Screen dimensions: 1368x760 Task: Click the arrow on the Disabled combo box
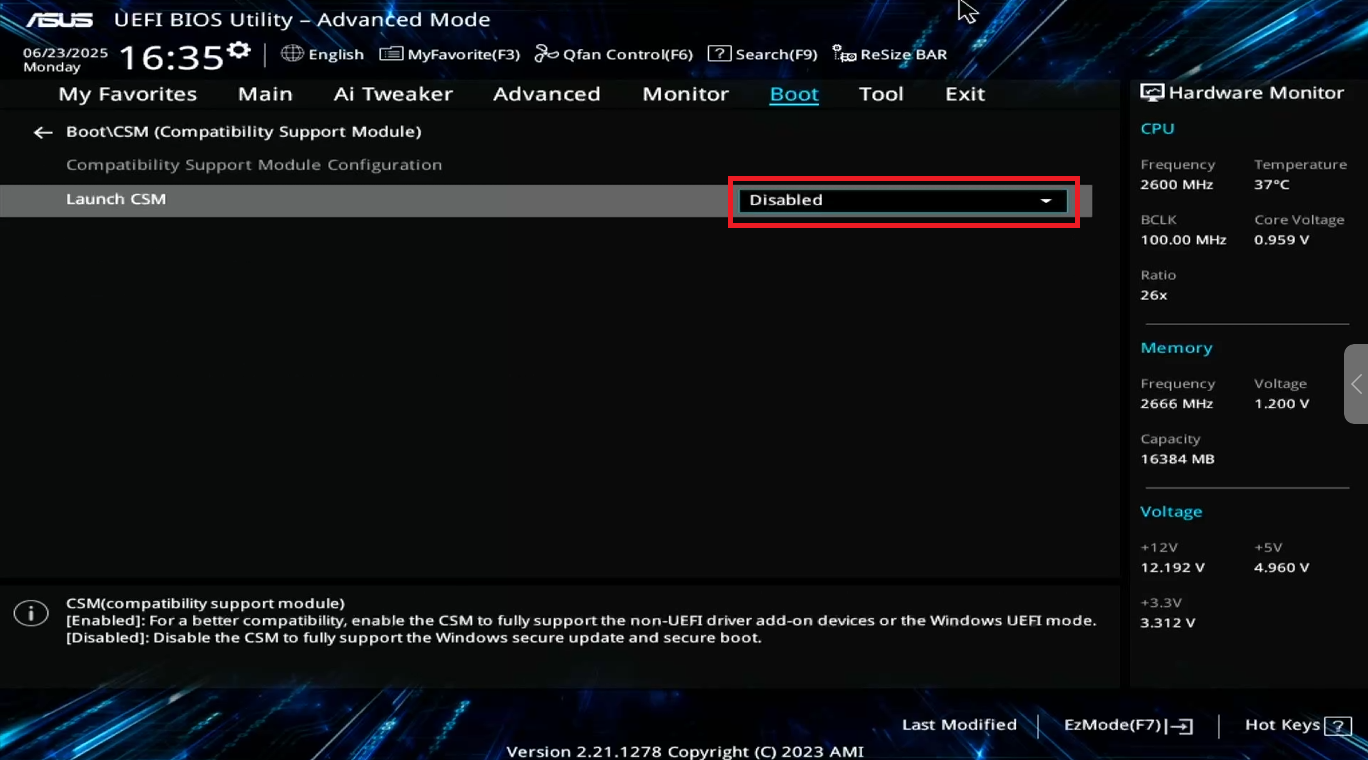pyautogui.click(x=1046, y=201)
